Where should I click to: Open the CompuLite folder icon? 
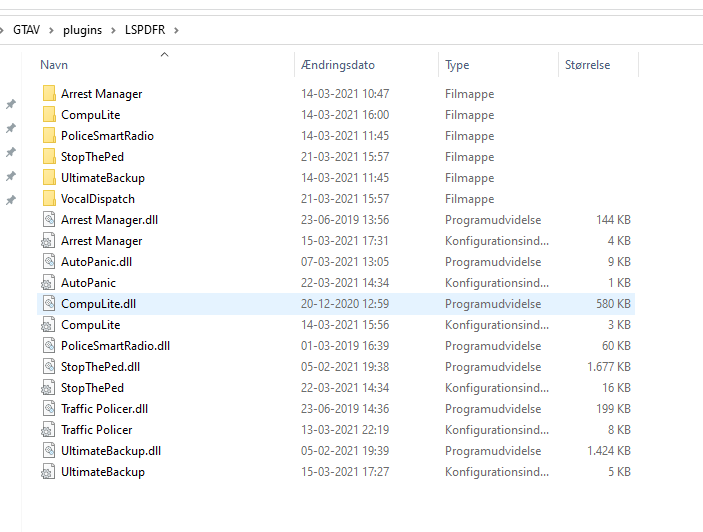point(49,115)
